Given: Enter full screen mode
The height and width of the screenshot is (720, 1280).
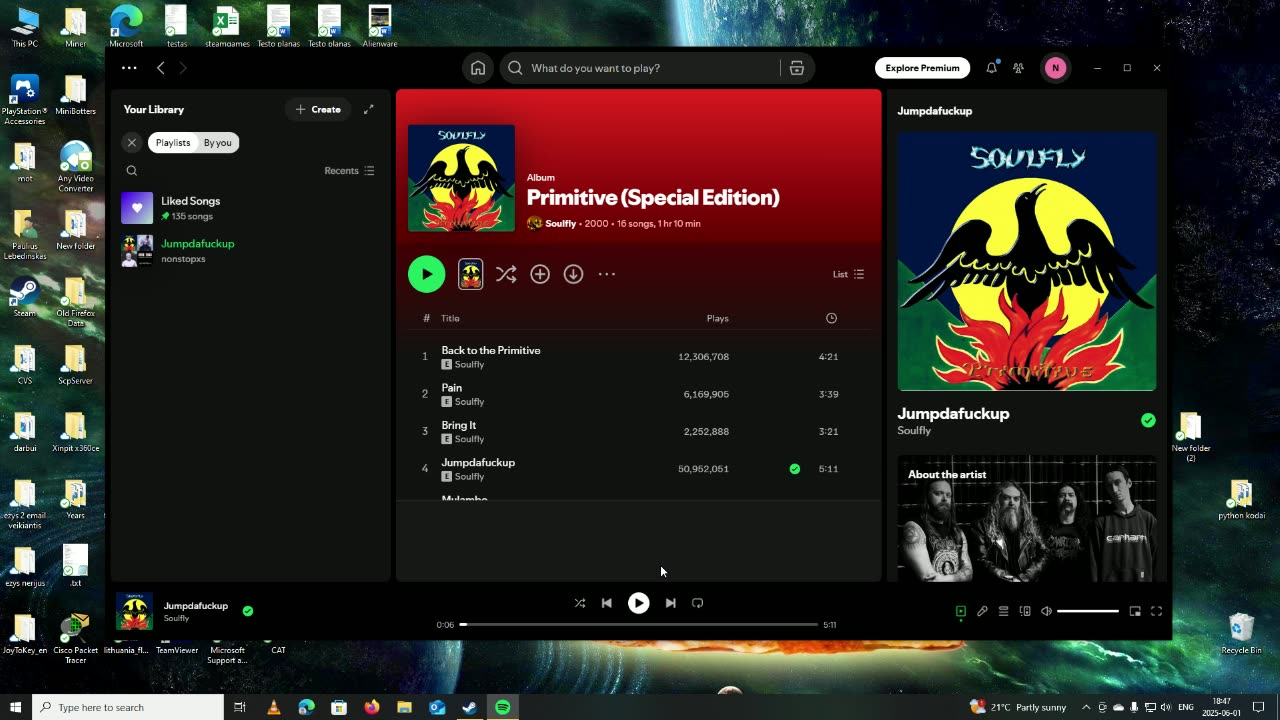Looking at the screenshot, I should [1156, 611].
